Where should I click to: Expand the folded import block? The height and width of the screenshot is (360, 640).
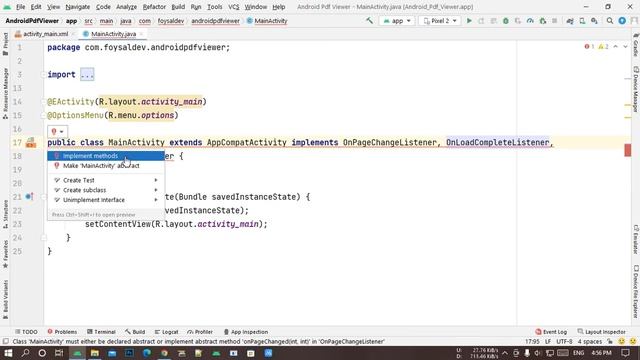point(87,75)
